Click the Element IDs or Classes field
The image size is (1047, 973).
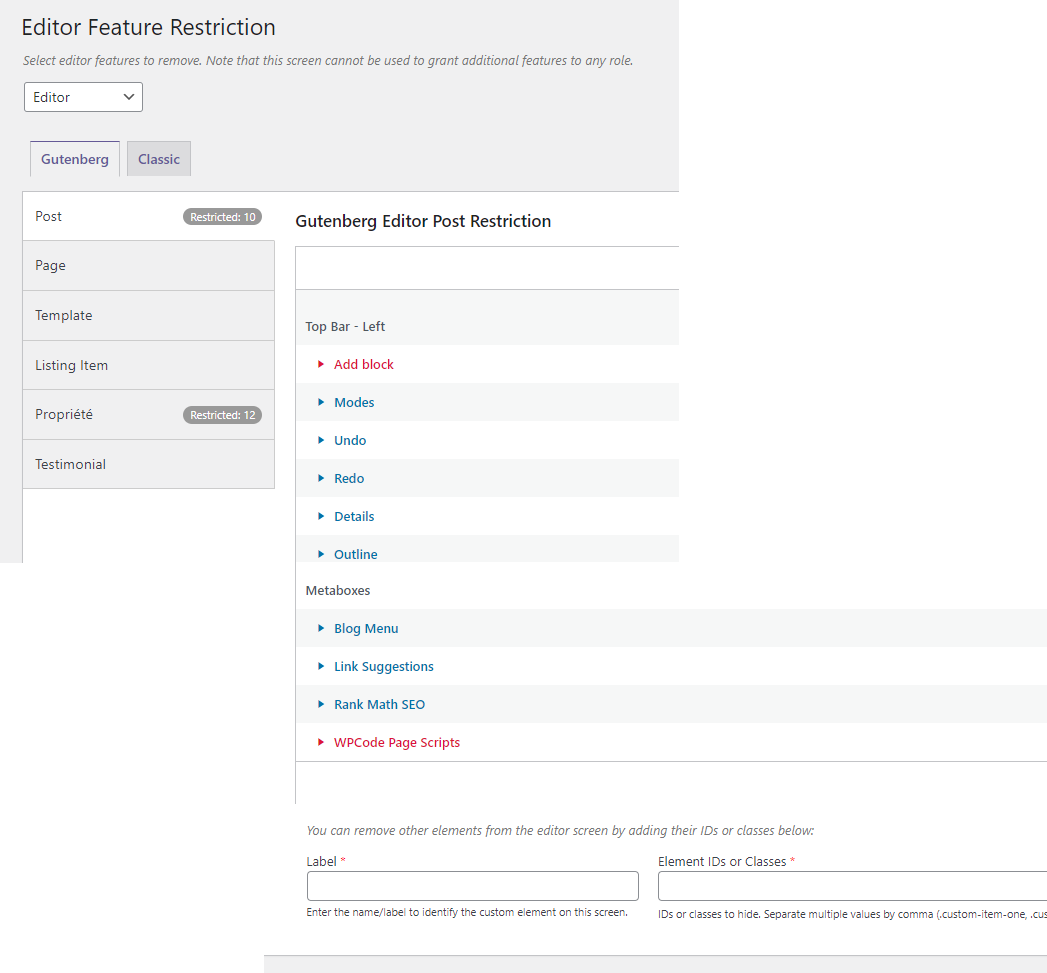point(852,887)
